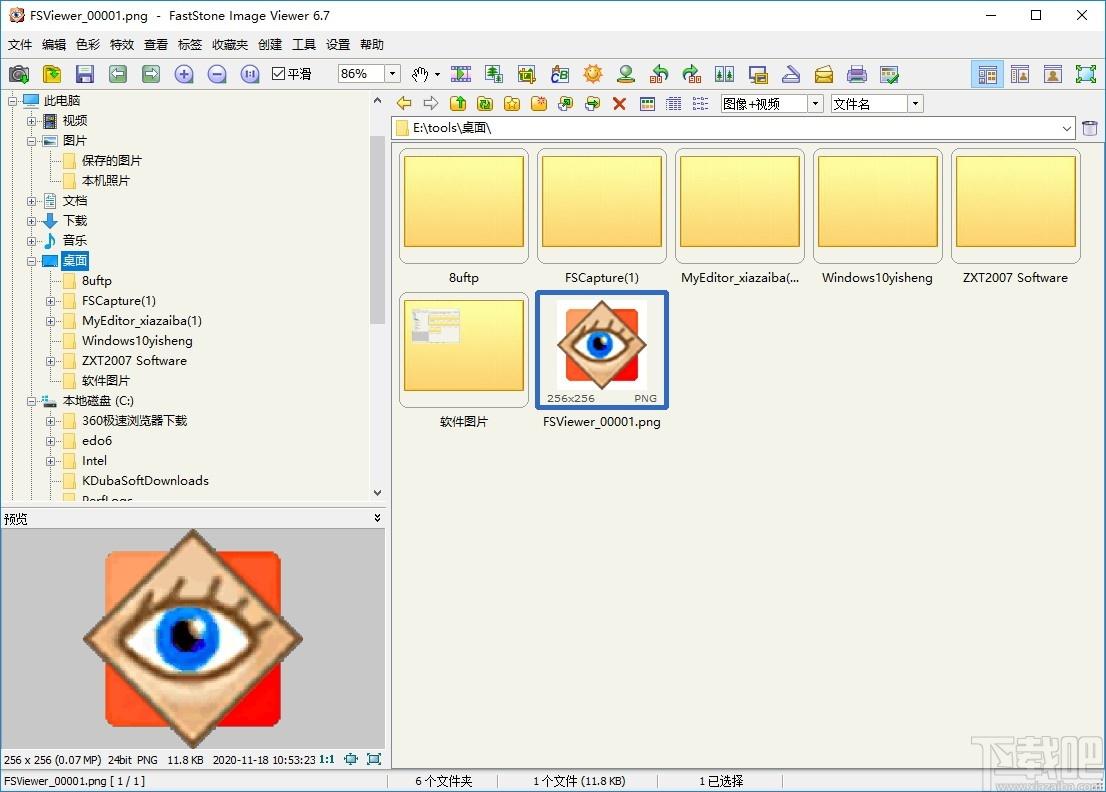Expand the 视频 tree node
The height and width of the screenshot is (792, 1106).
[x=31, y=121]
